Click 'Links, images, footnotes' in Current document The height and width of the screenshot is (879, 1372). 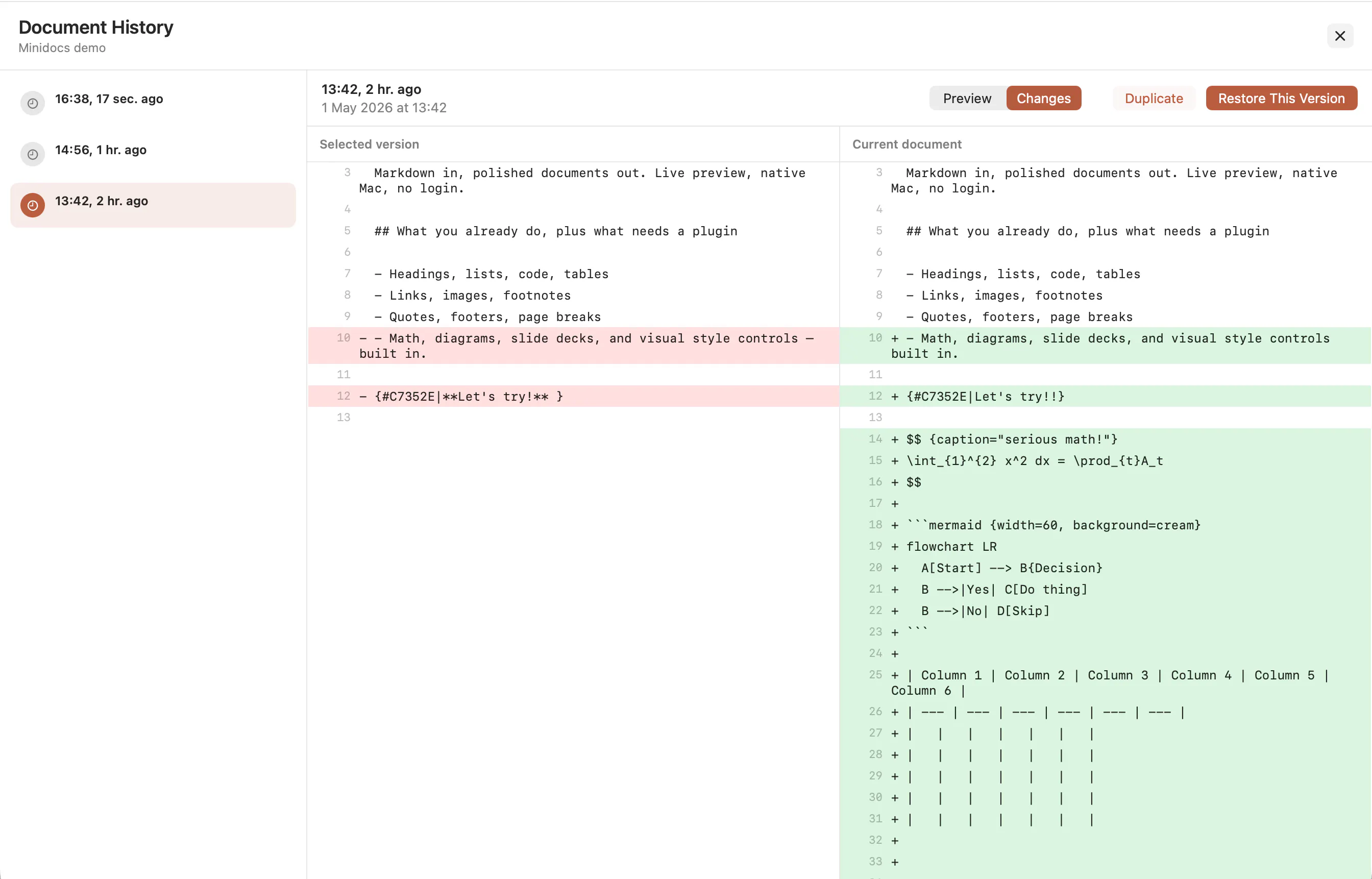coord(1106,296)
